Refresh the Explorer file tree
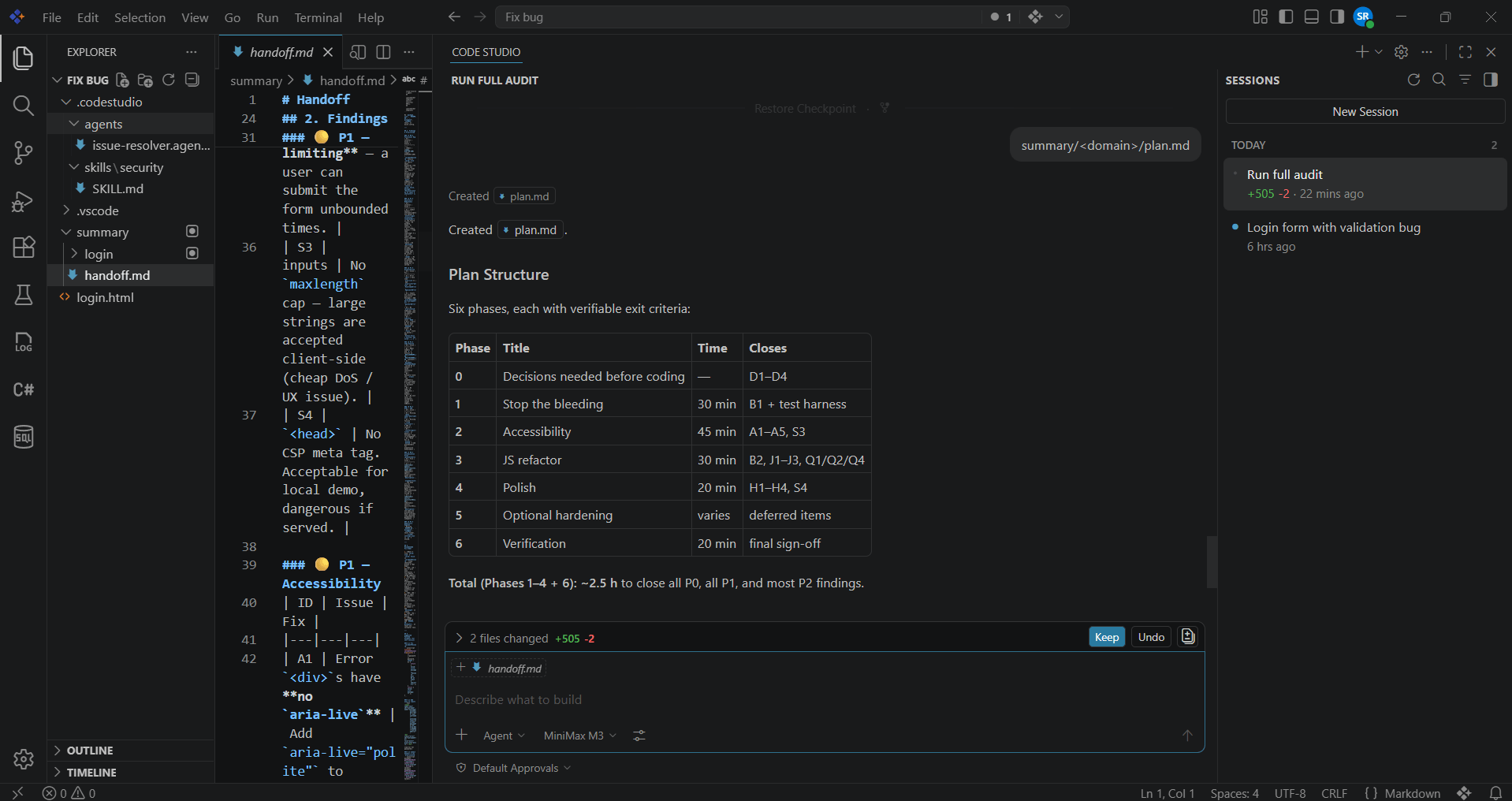The height and width of the screenshot is (801, 1512). [168, 80]
